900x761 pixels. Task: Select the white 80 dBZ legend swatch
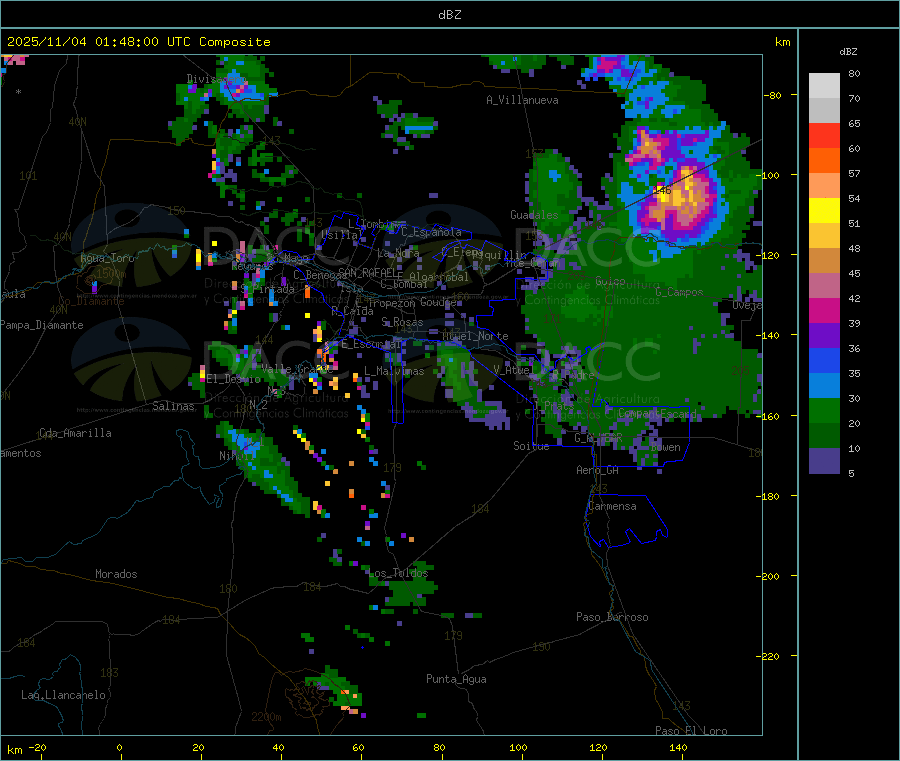(824, 86)
